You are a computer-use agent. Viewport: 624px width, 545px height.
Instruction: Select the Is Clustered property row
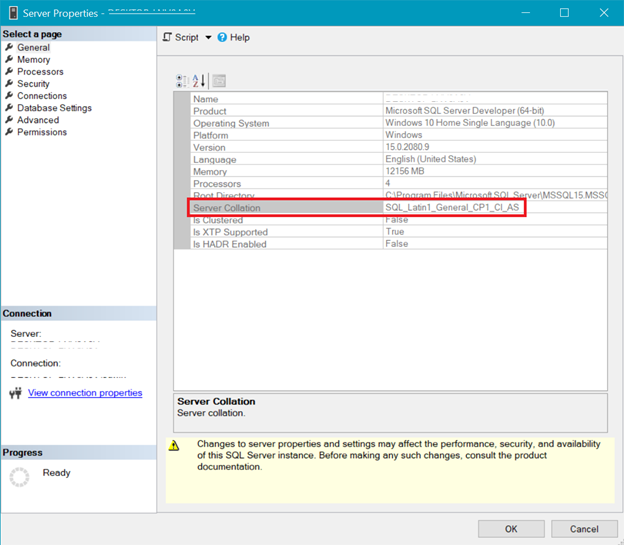399,220
